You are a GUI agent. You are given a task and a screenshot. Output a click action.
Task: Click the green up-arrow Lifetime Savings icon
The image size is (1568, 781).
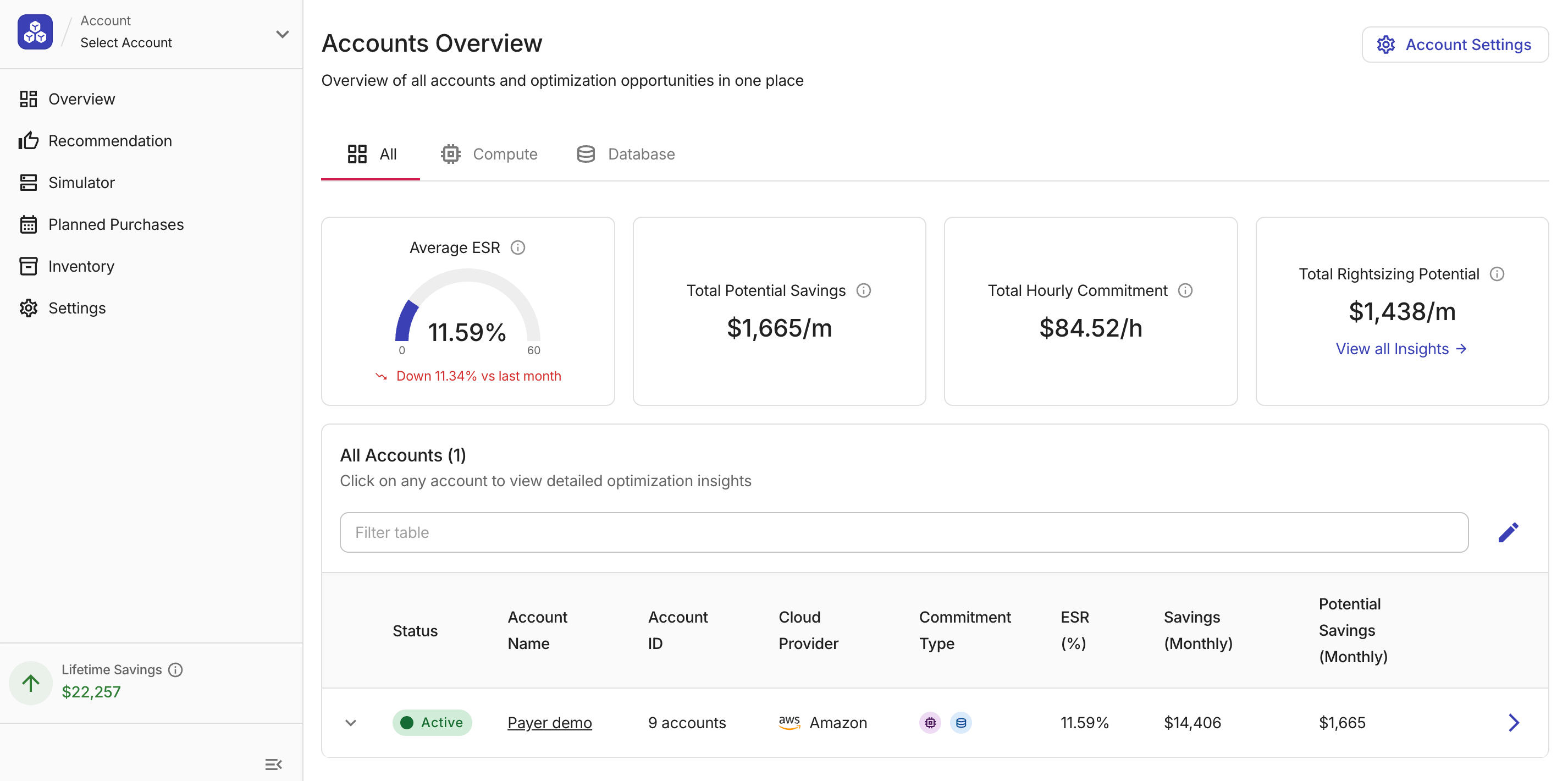pyautogui.click(x=30, y=683)
